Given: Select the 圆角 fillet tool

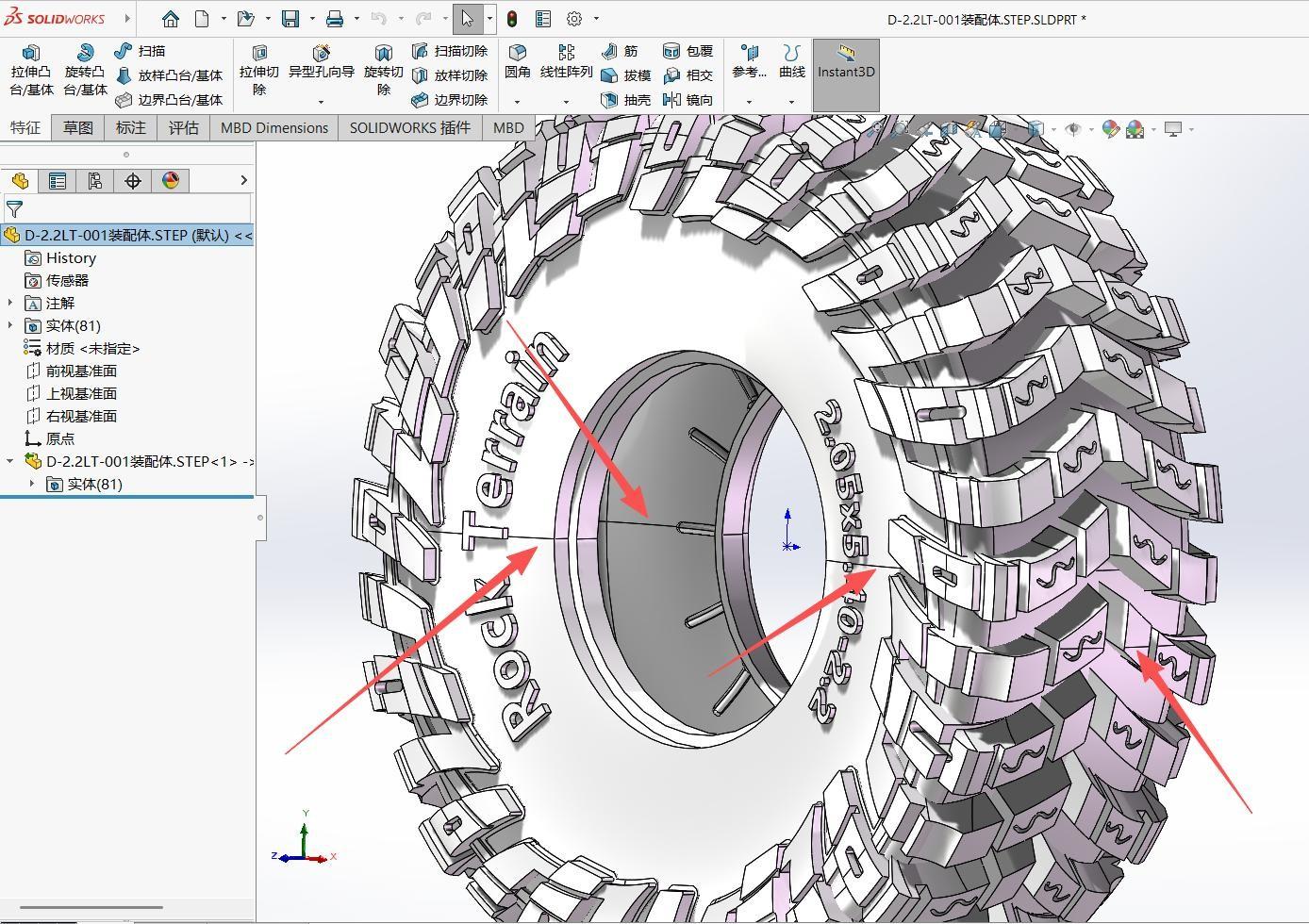Looking at the screenshot, I should (x=517, y=61).
